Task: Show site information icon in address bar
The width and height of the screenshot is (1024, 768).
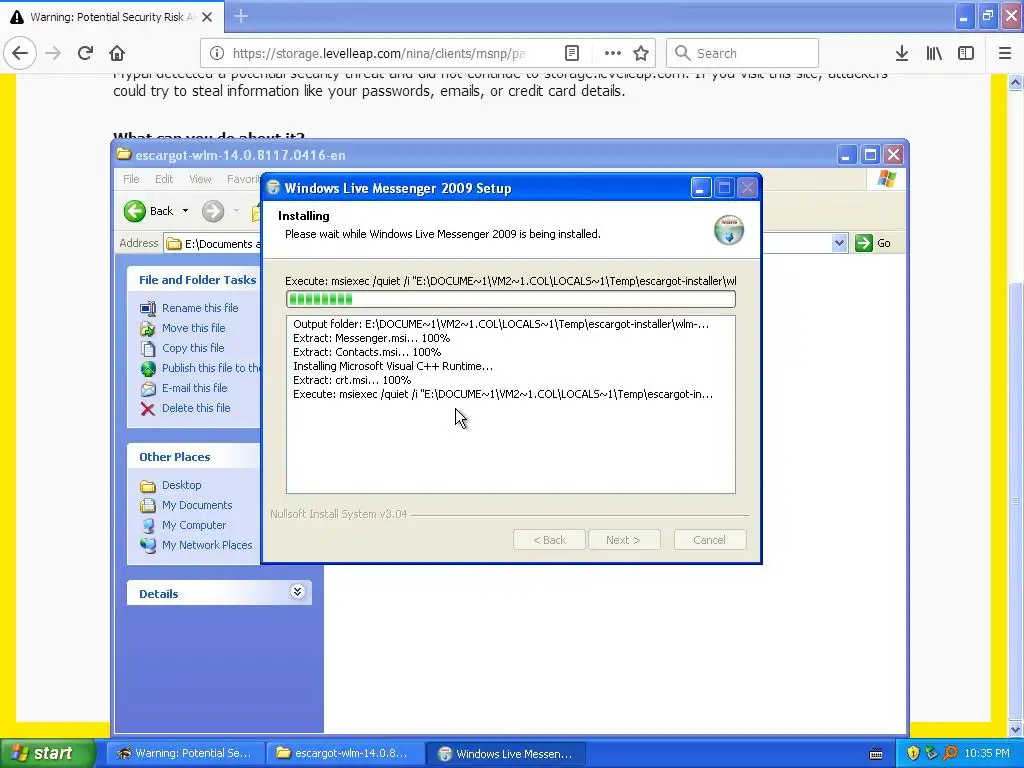Action: tap(217, 53)
